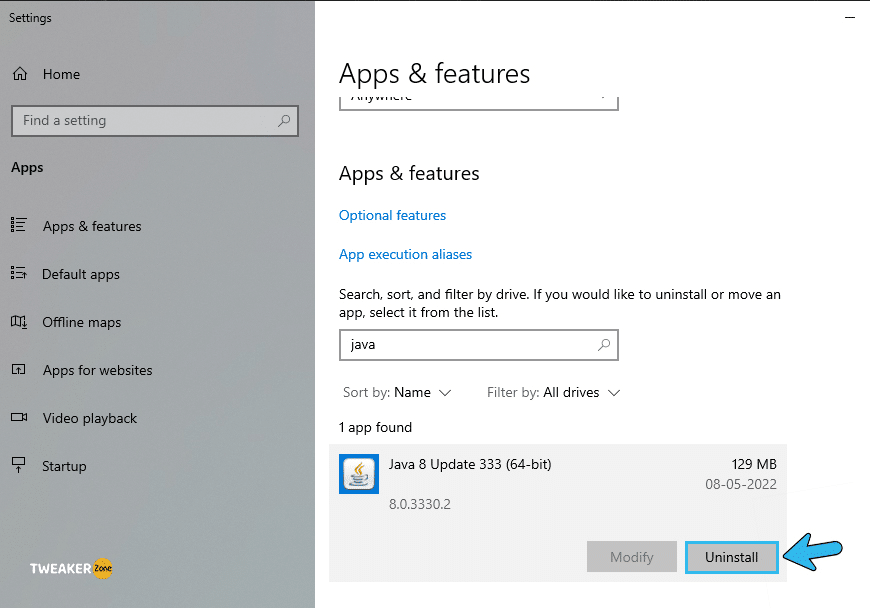Click the version number 8.0.3330.2
870x608 pixels.
click(x=419, y=504)
